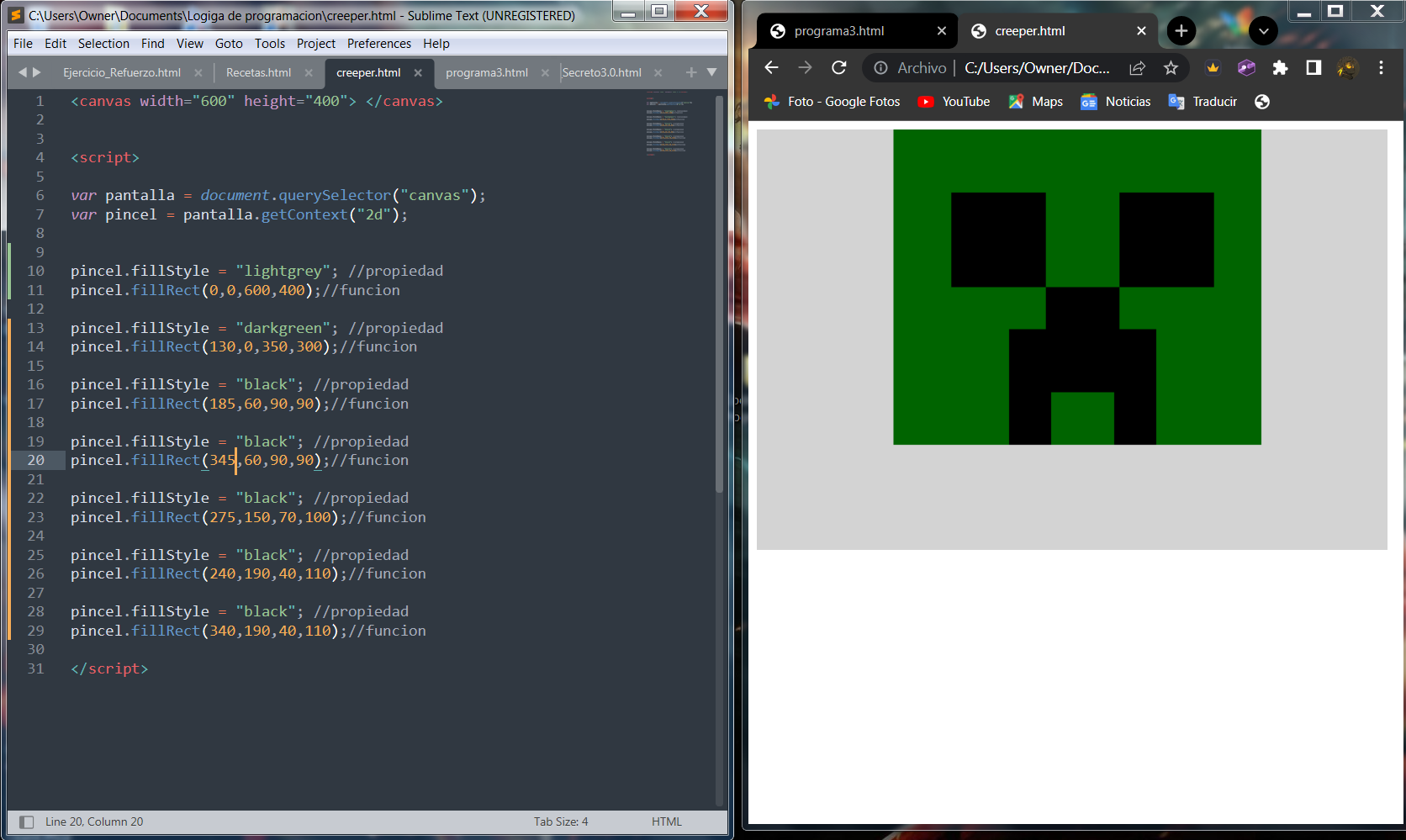
Task: Switch to programa3.html editor tab
Action: click(487, 72)
